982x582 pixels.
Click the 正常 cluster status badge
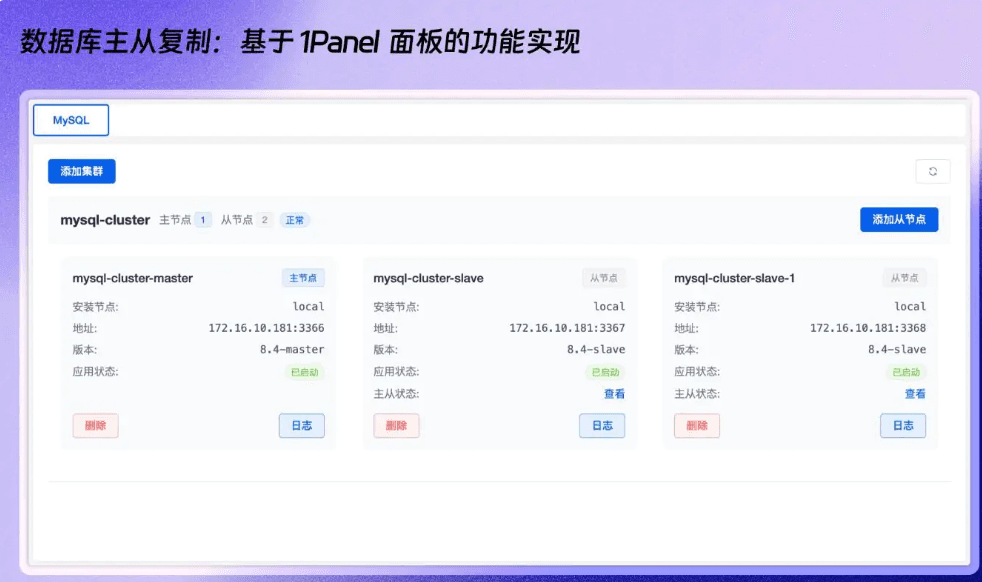click(x=295, y=220)
